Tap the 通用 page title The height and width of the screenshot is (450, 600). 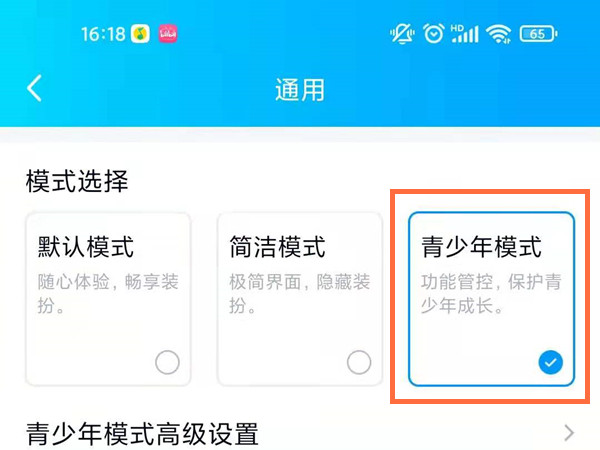tap(300, 90)
